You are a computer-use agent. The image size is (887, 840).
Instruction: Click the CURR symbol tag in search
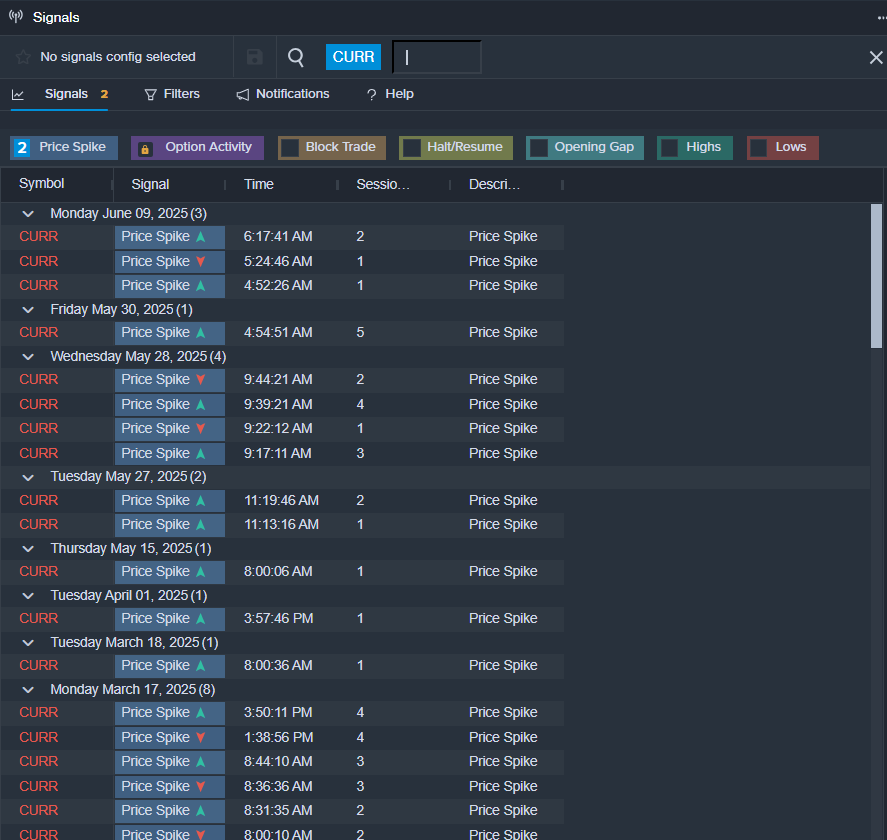pos(354,57)
